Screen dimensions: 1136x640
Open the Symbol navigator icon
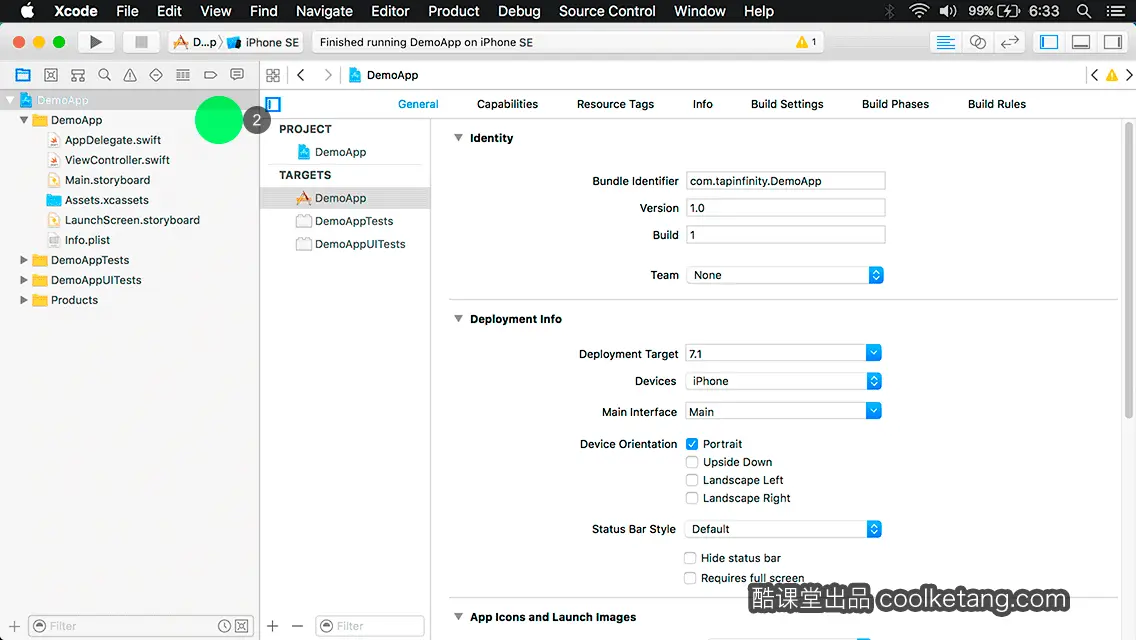point(78,75)
